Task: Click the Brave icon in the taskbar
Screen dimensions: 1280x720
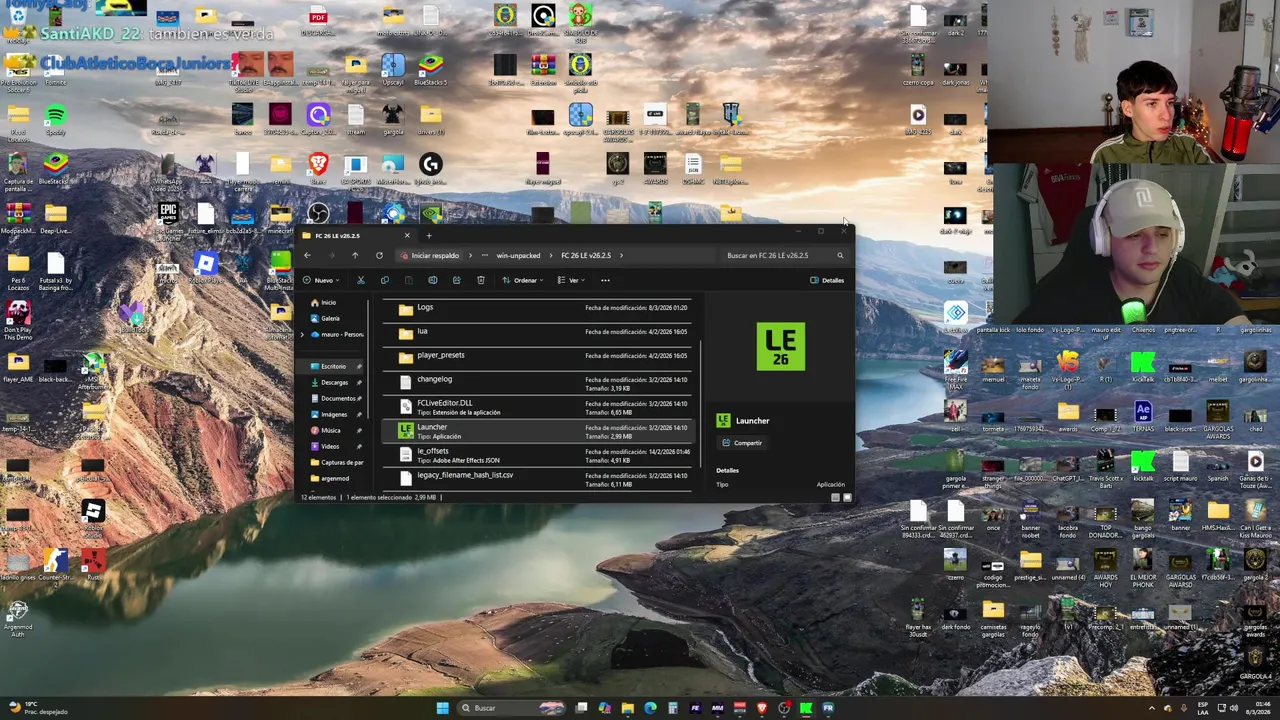Action: click(x=762, y=708)
